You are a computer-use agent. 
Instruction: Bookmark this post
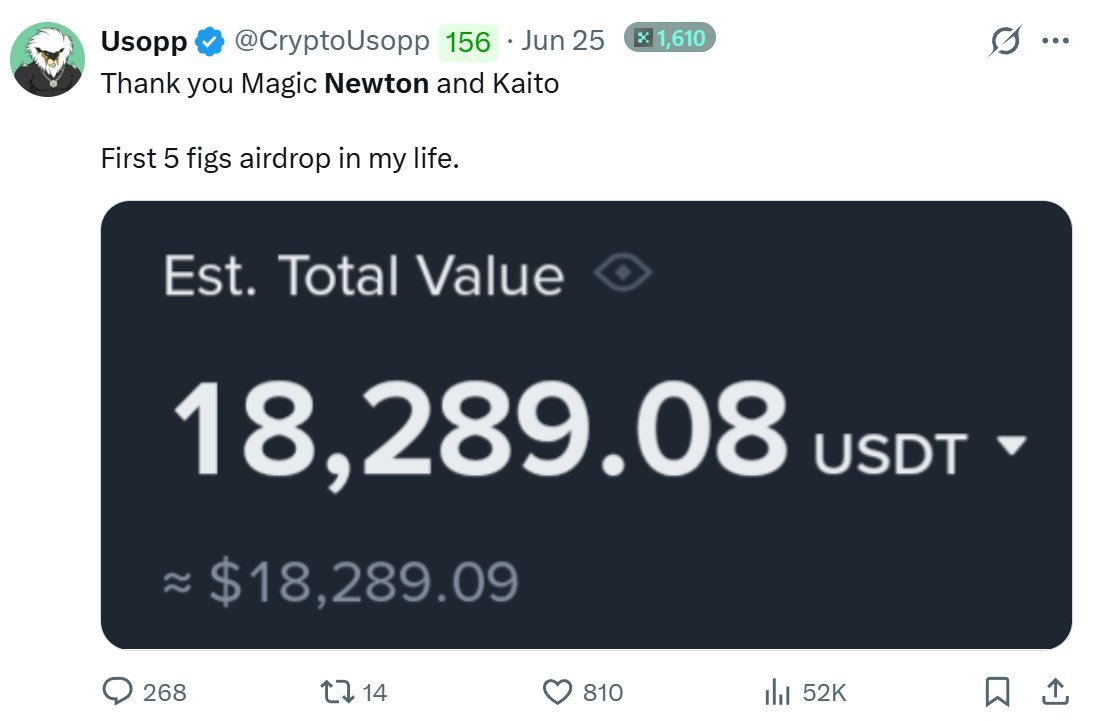(x=997, y=691)
